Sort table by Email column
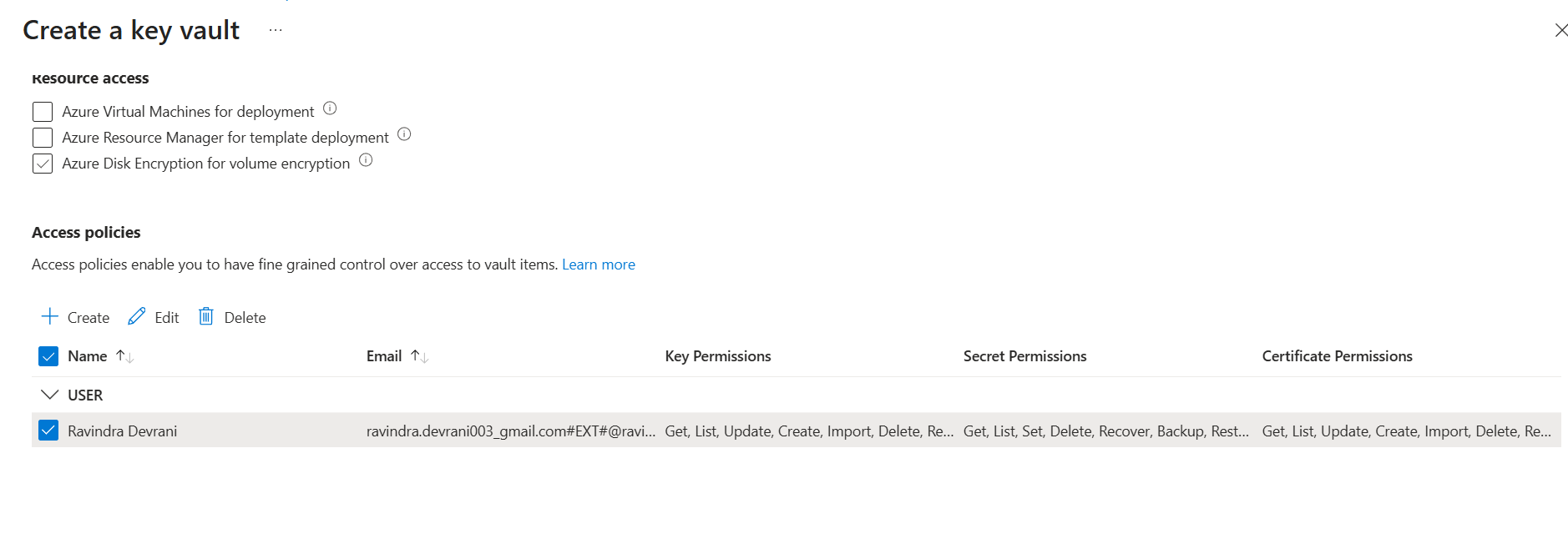This screenshot has height=544, width=1568. tap(419, 356)
